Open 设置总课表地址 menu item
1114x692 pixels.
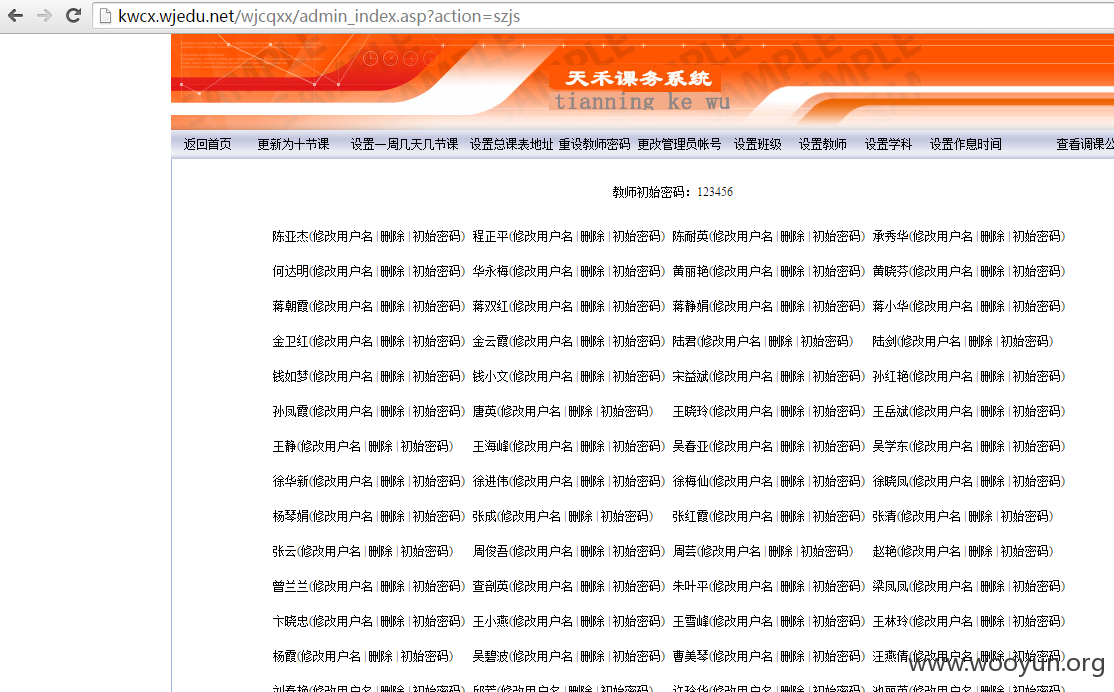(512, 144)
